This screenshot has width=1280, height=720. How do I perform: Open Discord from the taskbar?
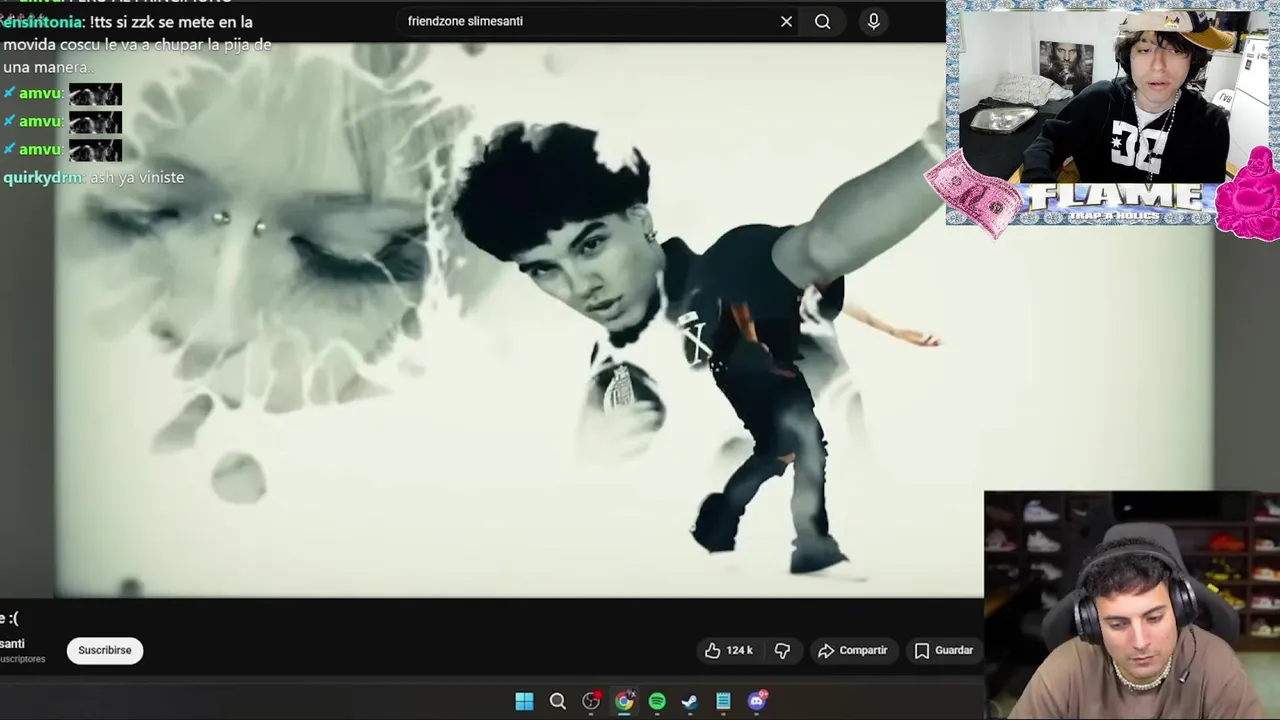click(x=757, y=701)
